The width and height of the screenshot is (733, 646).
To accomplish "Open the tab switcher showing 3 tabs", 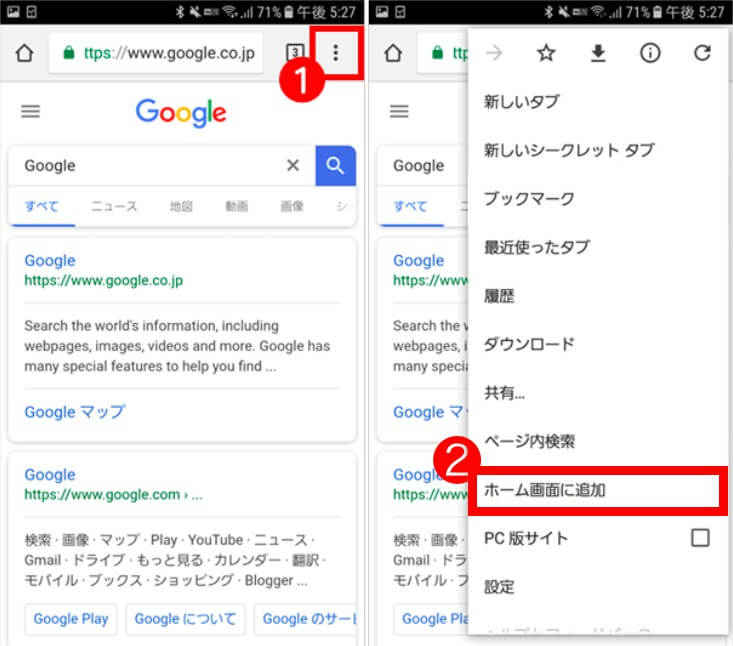I will click(x=294, y=53).
